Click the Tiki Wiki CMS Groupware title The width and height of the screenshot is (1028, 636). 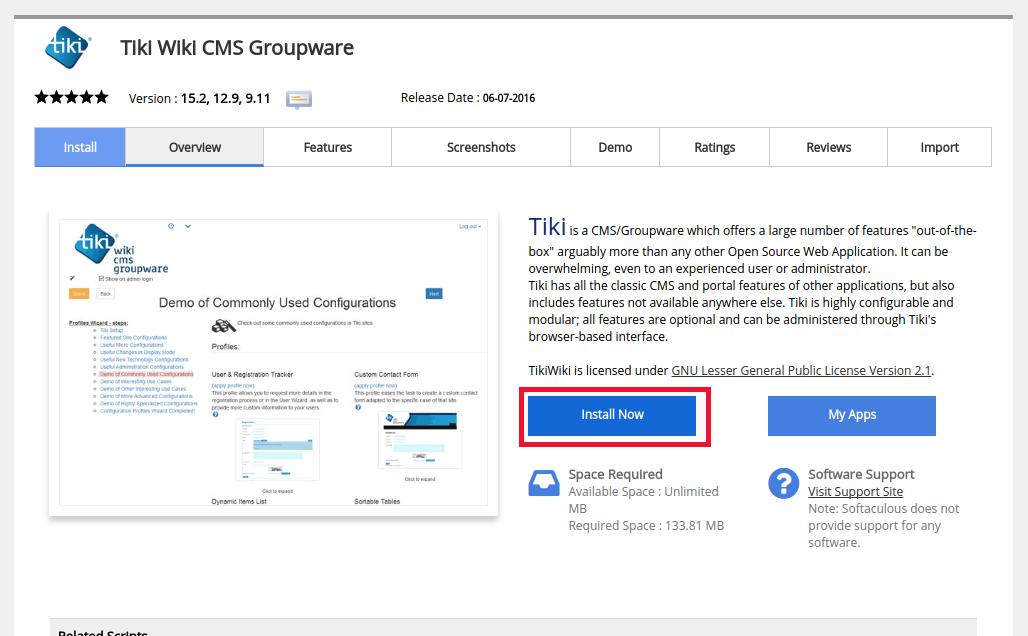point(237,48)
